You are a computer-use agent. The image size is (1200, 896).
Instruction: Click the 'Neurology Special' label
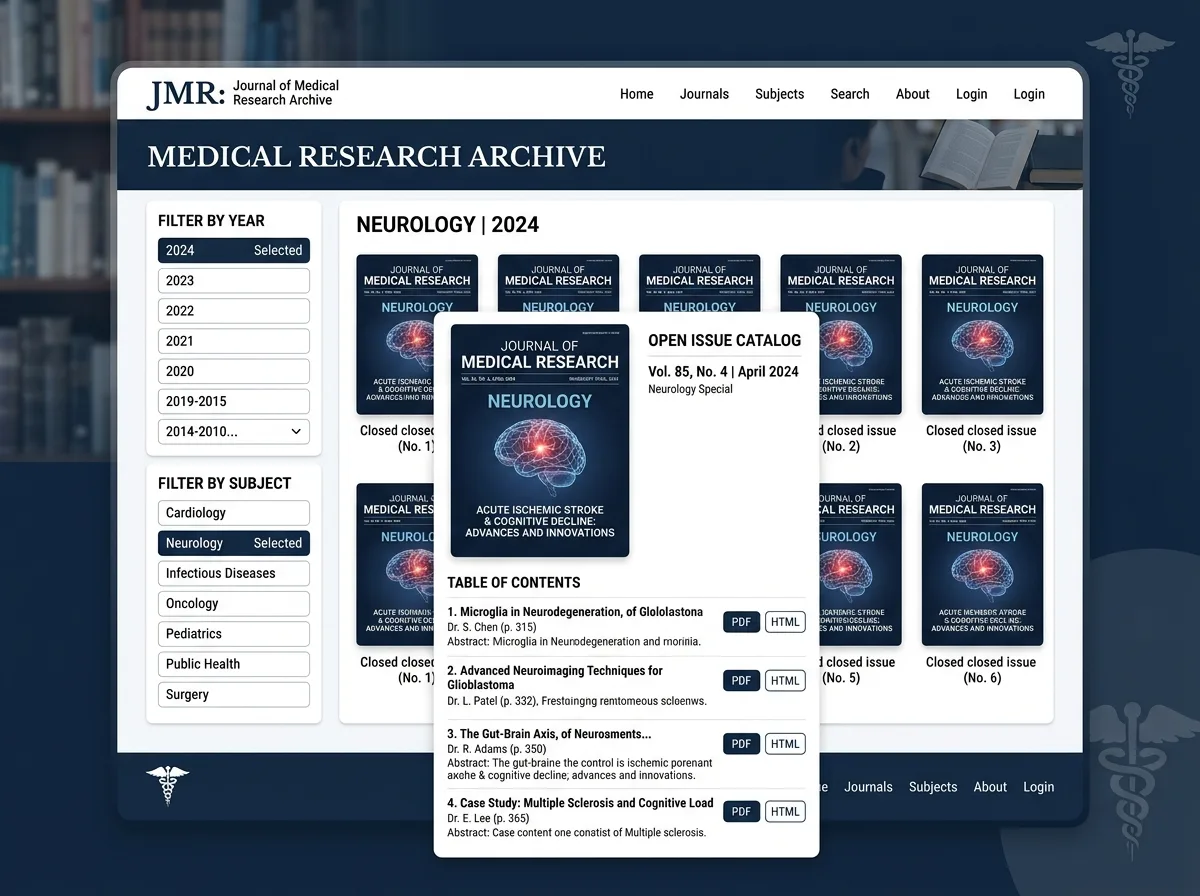(690, 389)
